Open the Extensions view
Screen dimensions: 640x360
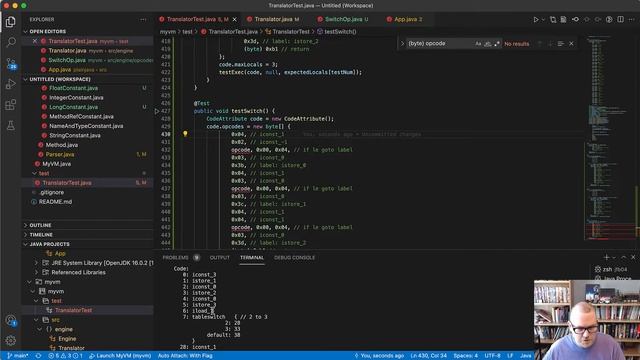pos(11,104)
